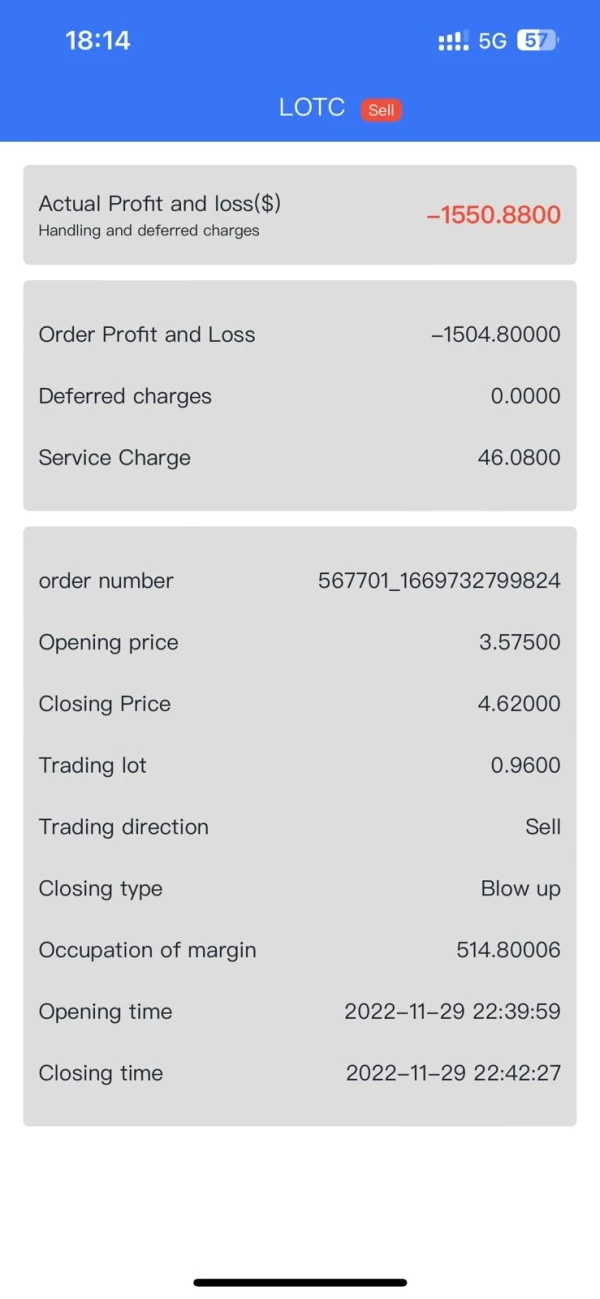This screenshot has height=1299, width=600.
Task: Tap the Trading lot value 0.9600
Action: [525, 766]
